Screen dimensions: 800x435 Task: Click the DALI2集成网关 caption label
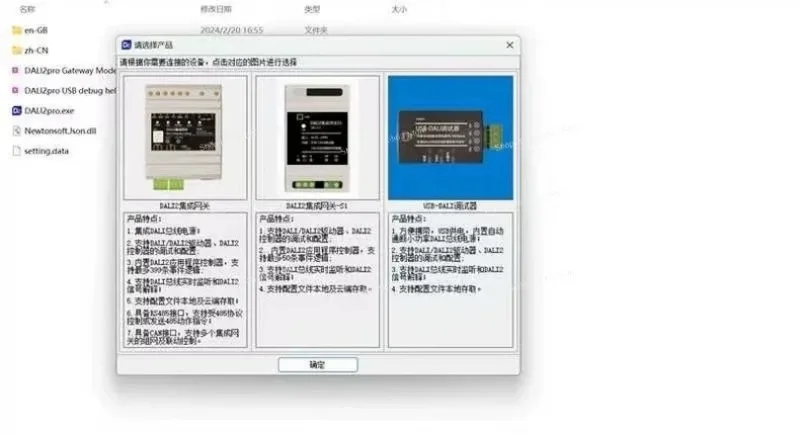184,206
